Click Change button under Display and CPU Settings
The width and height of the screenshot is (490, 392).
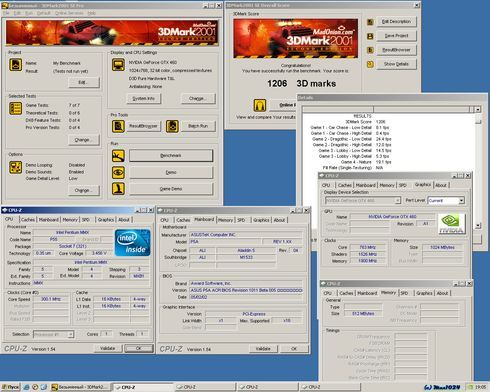pyautogui.click(x=198, y=98)
